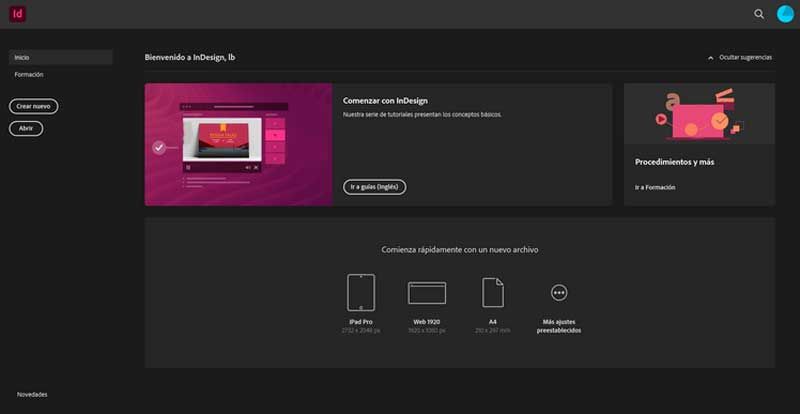Click the InDesign Id logo icon
The height and width of the screenshot is (414, 800).
coord(17,14)
